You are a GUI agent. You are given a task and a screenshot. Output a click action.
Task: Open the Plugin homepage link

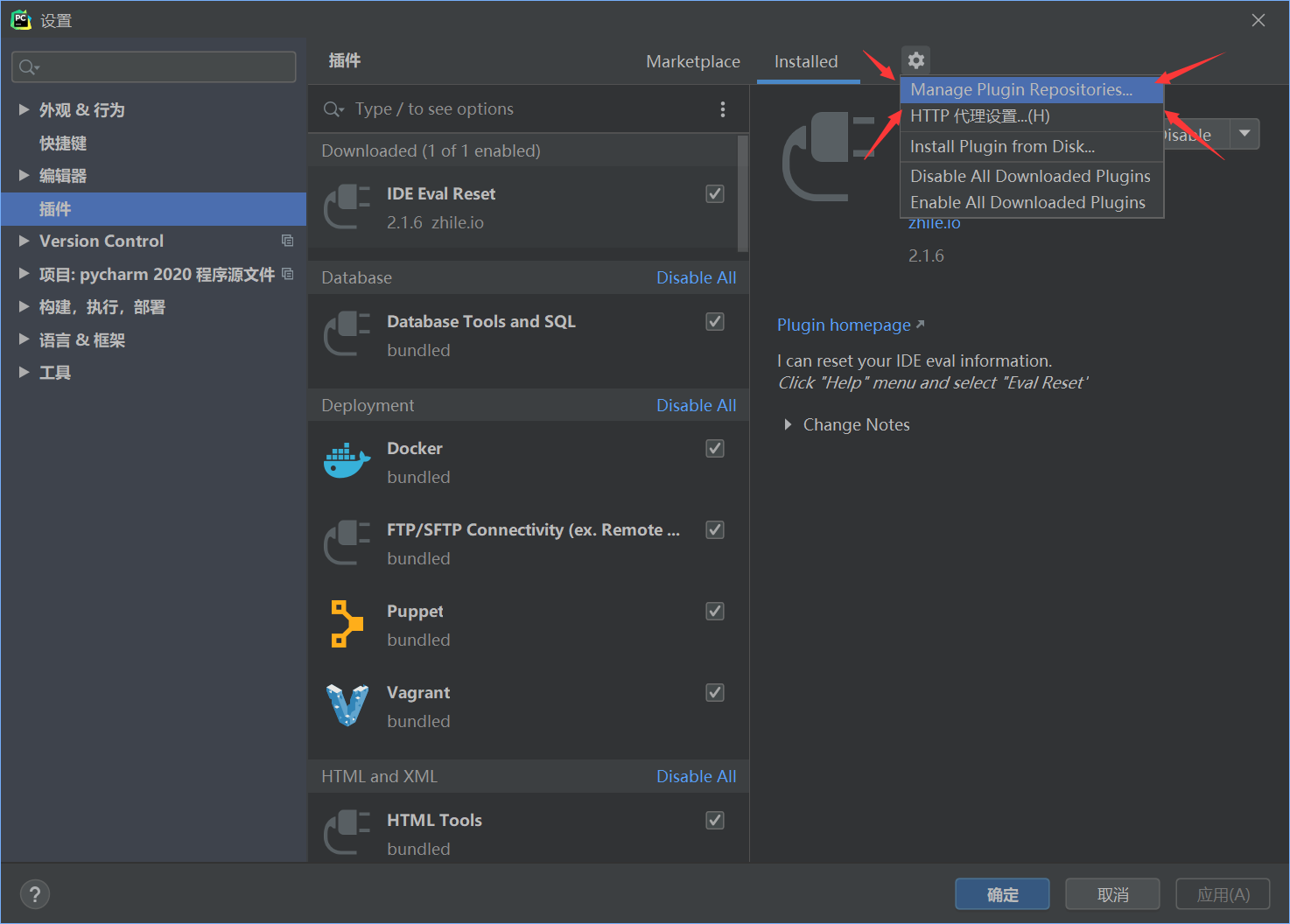pos(843,325)
